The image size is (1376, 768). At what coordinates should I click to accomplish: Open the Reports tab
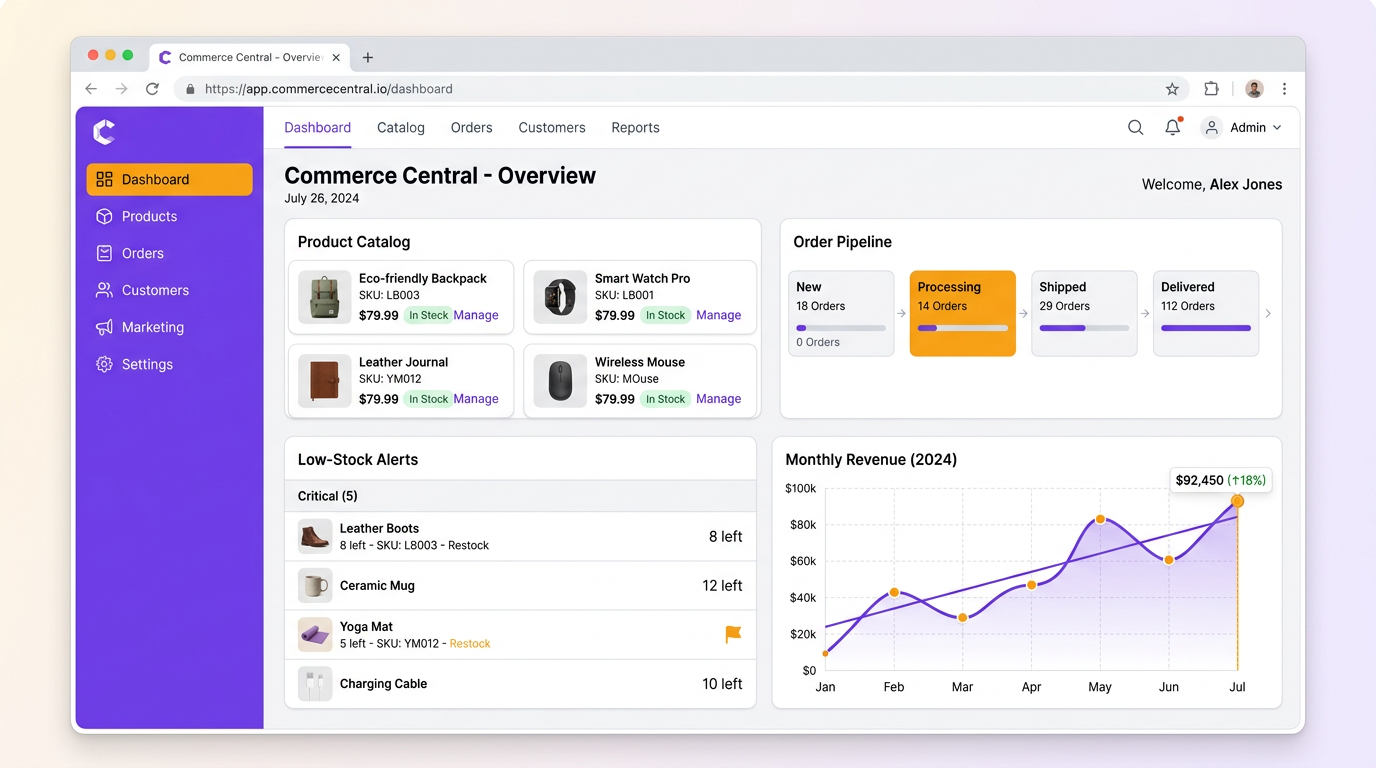click(x=635, y=128)
